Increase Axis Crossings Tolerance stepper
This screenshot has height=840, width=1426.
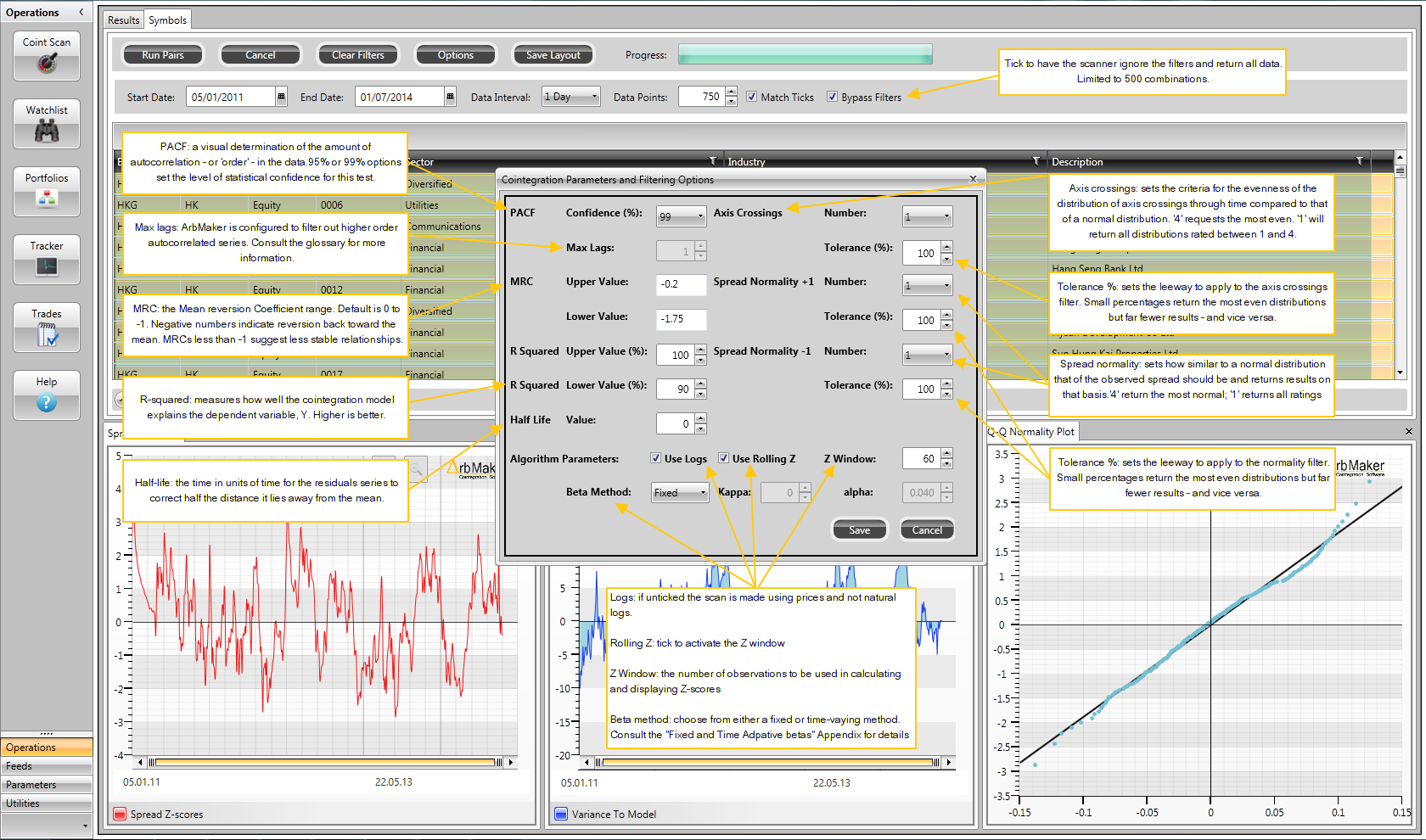pos(946,248)
